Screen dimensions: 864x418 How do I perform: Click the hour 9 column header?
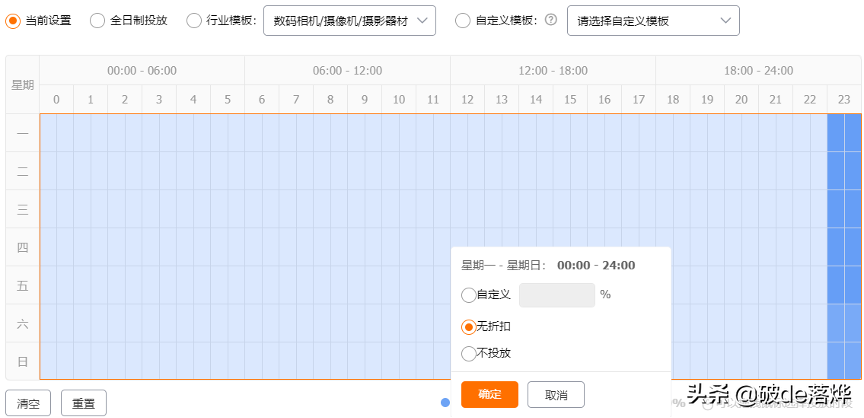pos(365,99)
